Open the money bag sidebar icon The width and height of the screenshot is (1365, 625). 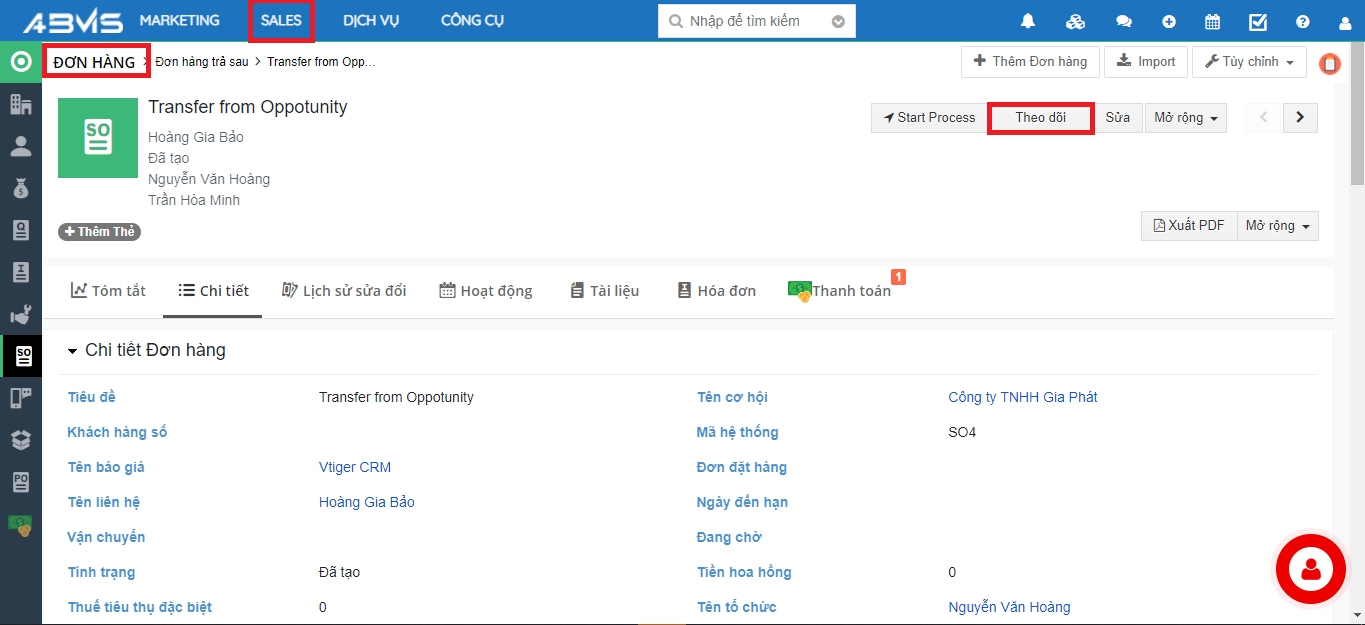click(x=21, y=188)
